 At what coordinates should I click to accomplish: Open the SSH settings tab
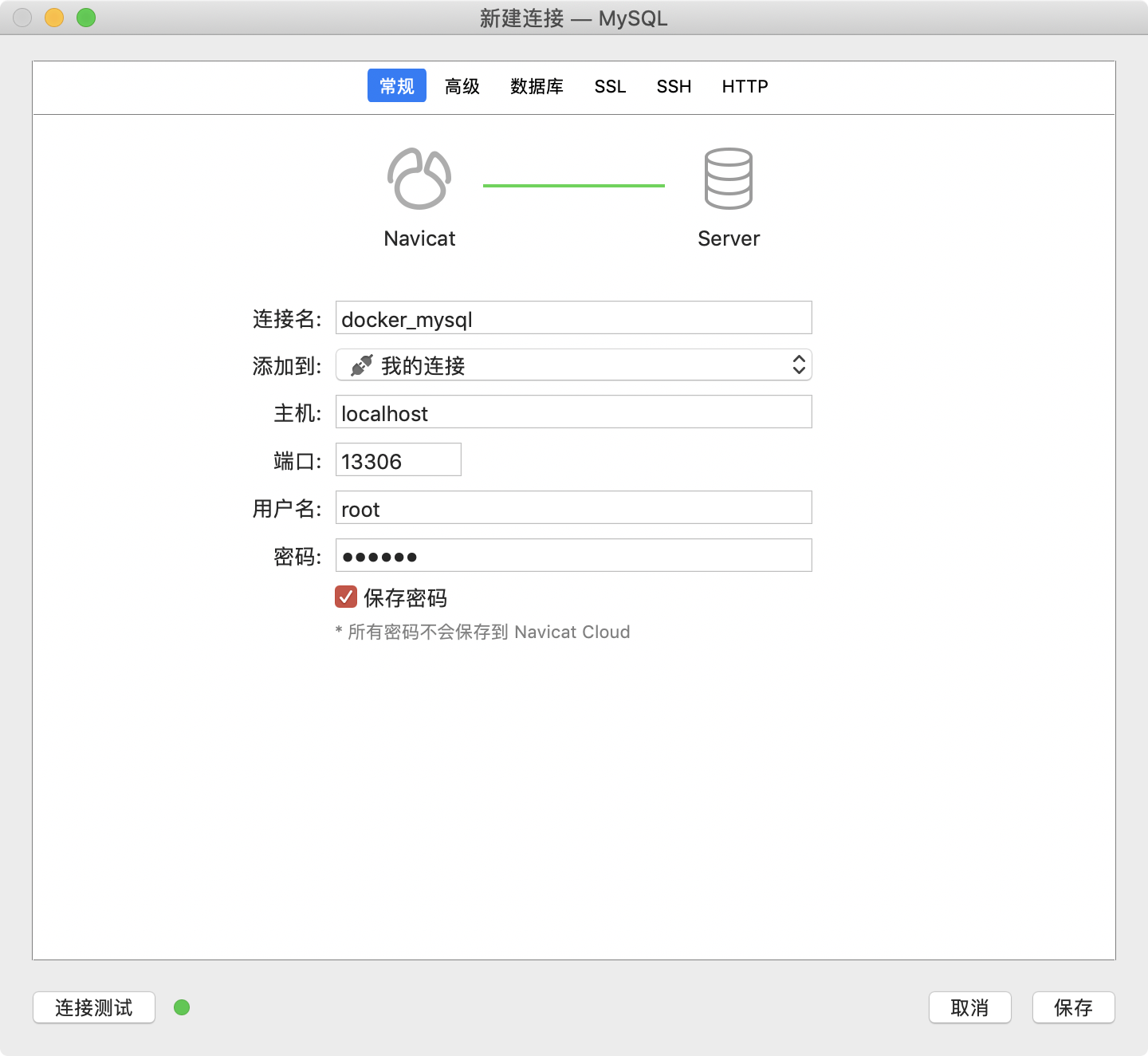pos(674,86)
